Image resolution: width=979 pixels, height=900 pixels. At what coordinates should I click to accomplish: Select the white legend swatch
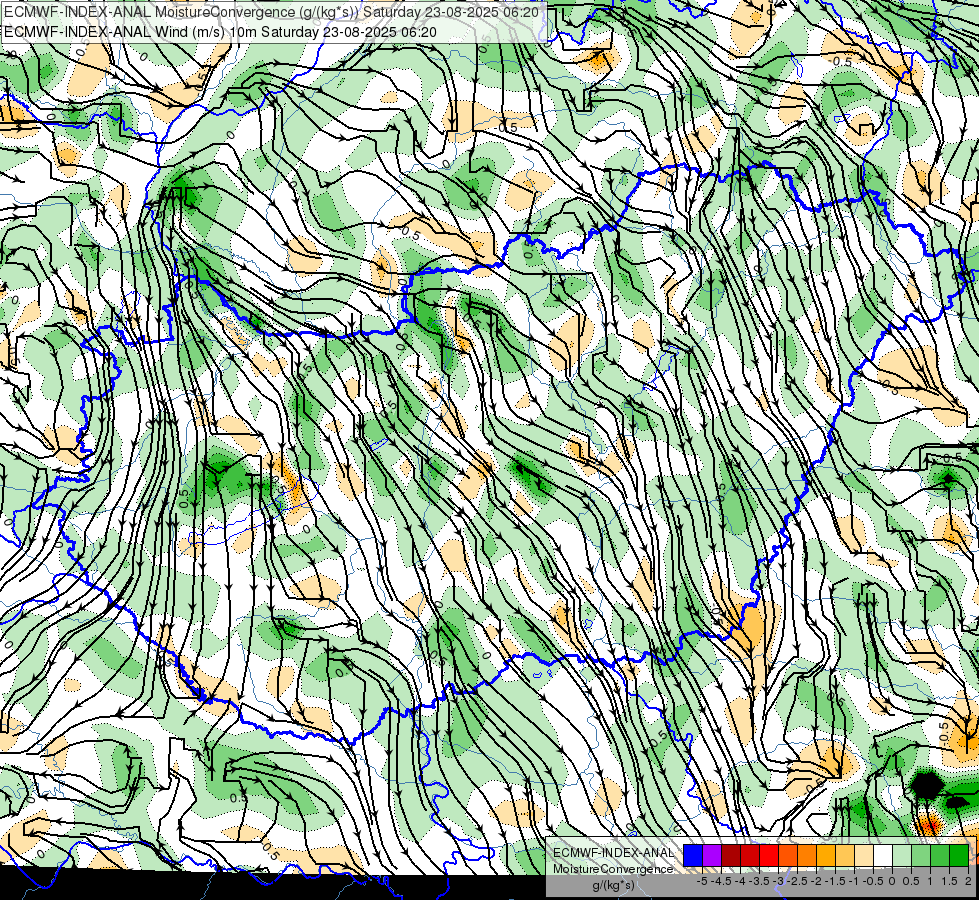(883, 856)
